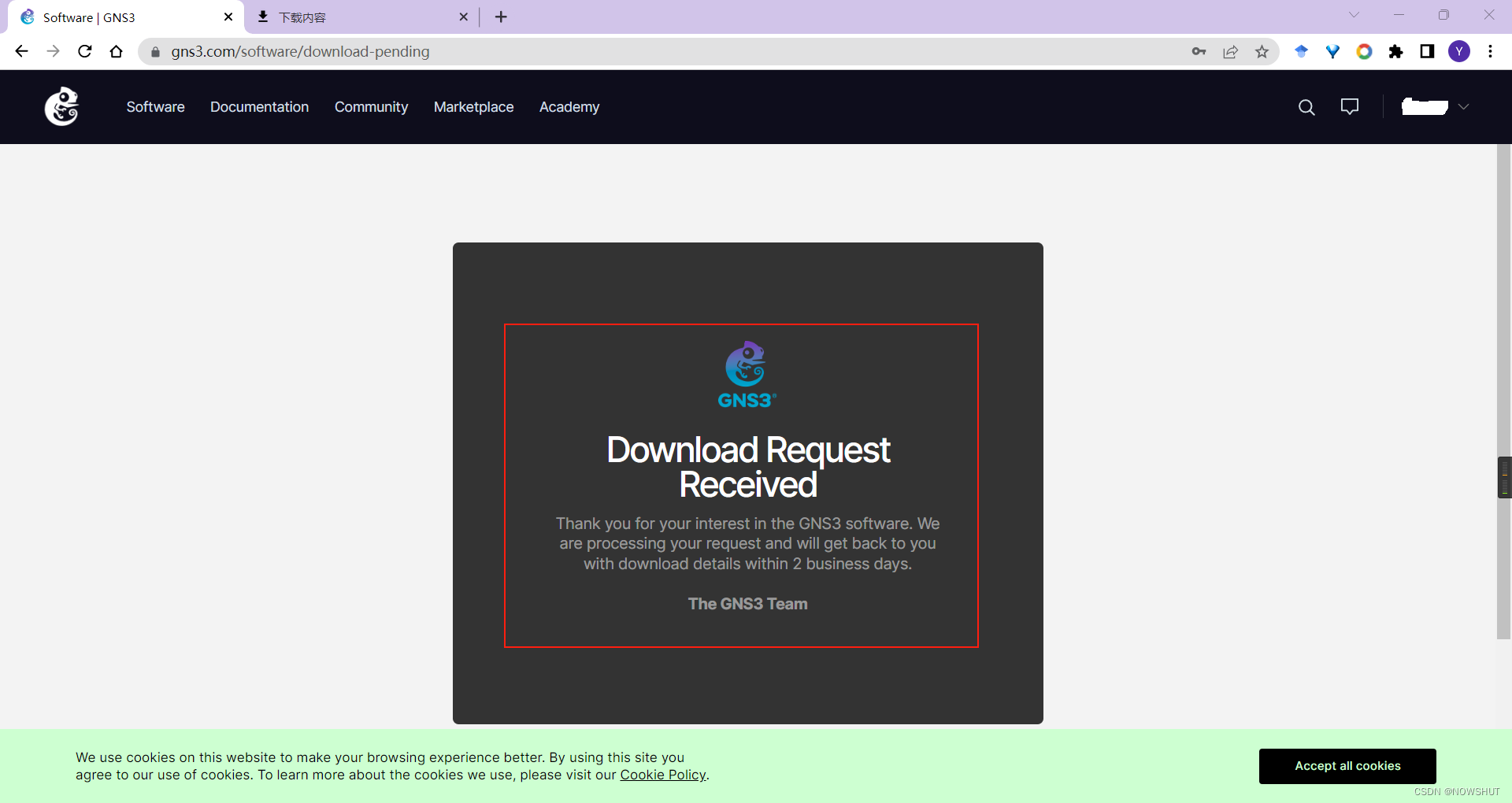Click The GNS3 Team text
1512x803 pixels.
(747, 604)
